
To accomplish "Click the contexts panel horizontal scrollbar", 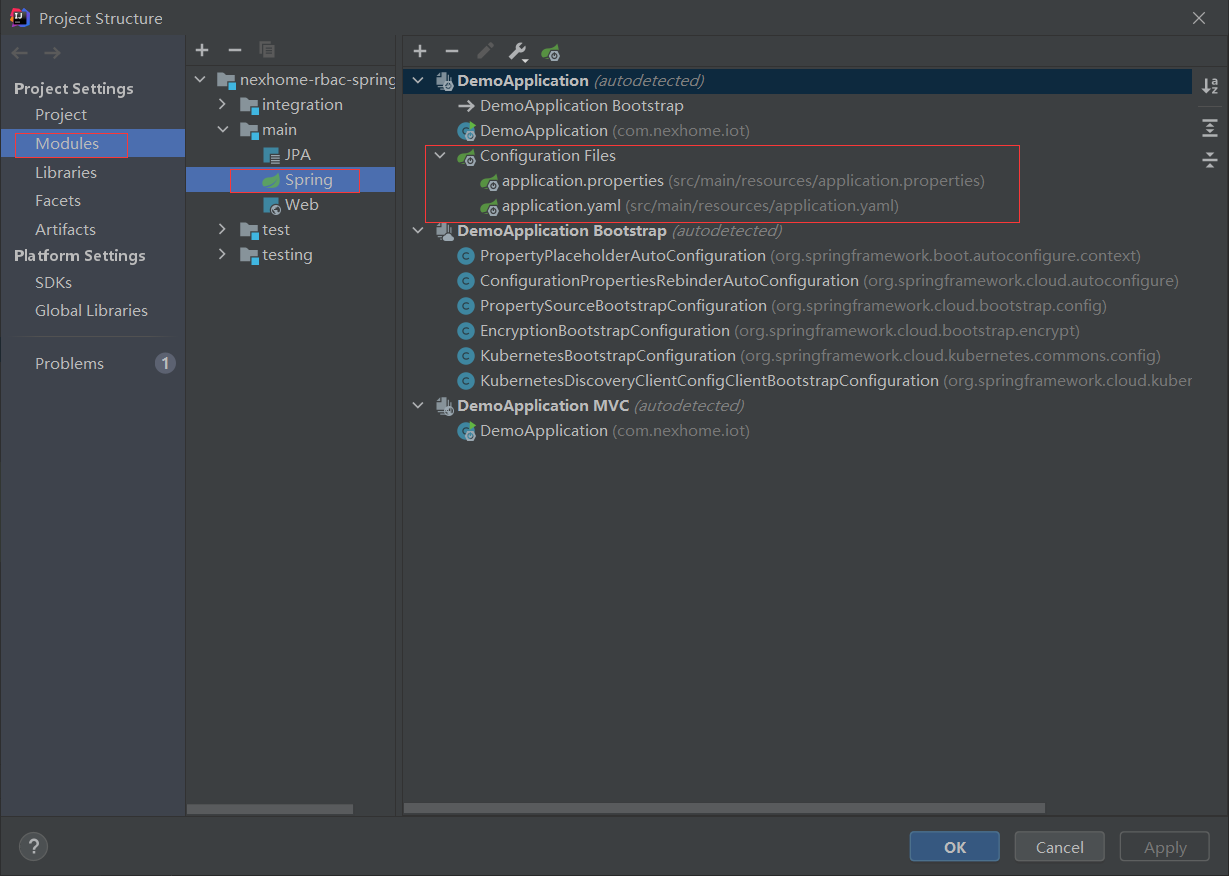I will (x=724, y=808).
